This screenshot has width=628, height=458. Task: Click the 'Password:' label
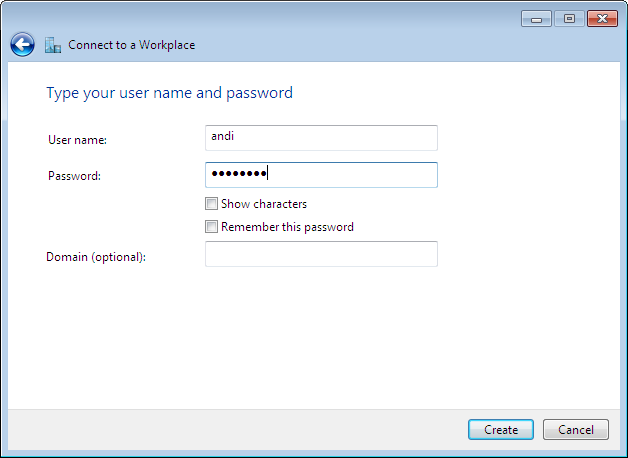[75, 176]
